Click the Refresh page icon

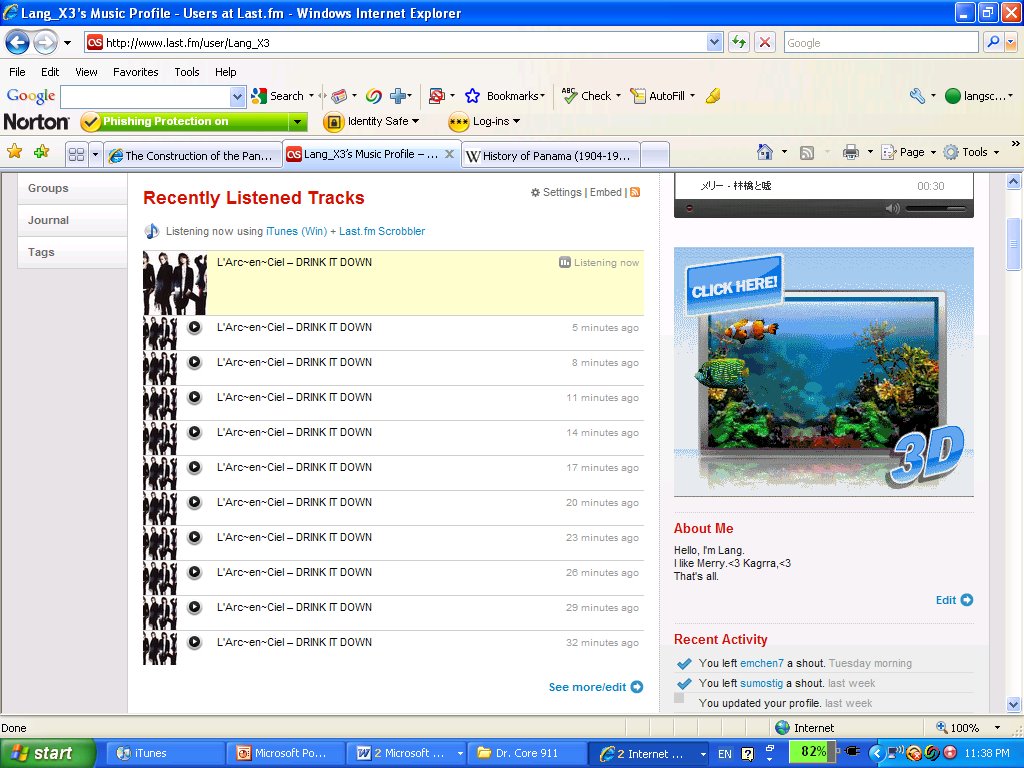pyautogui.click(x=739, y=43)
